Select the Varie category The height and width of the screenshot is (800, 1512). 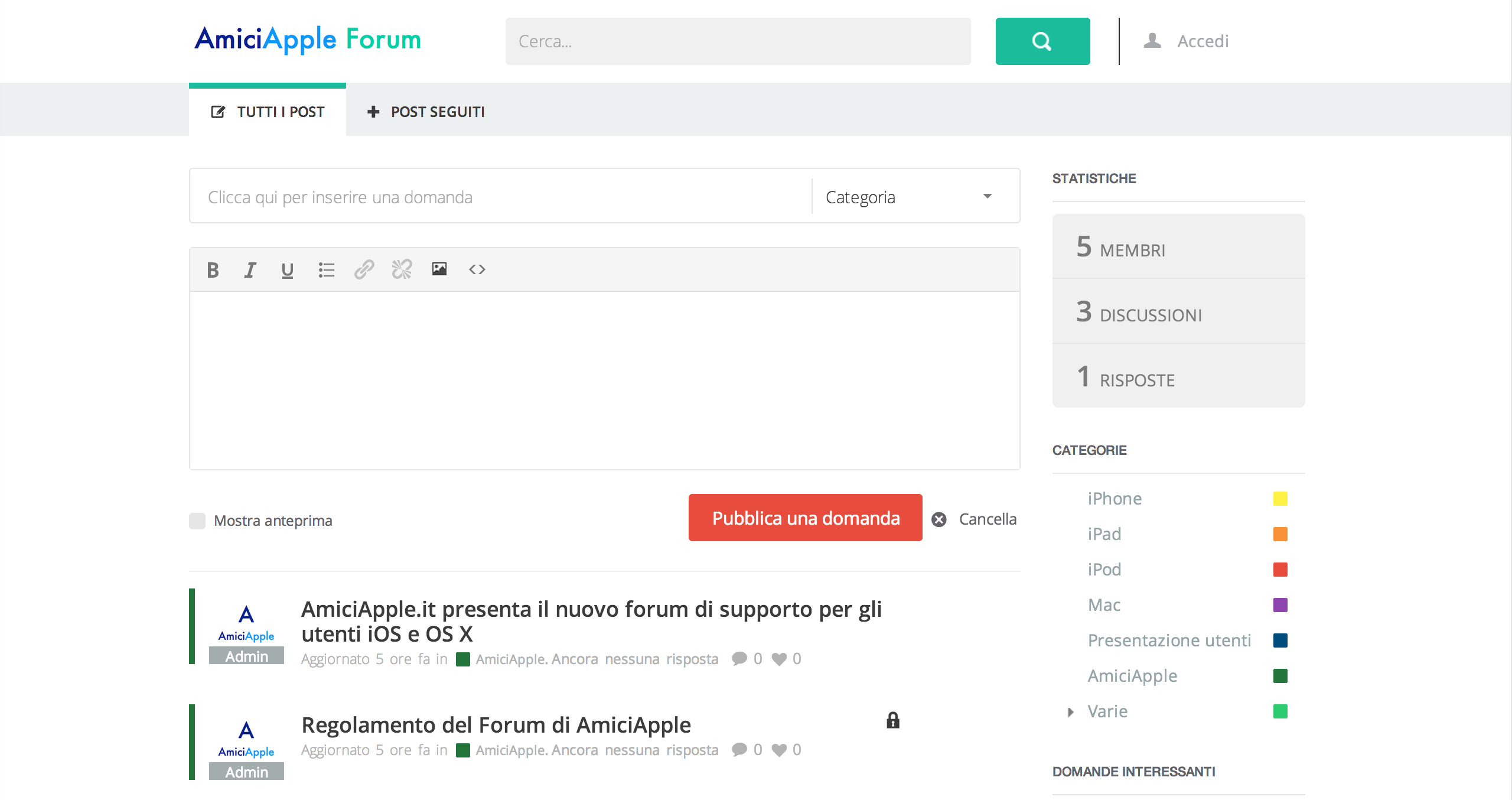click(x=1107, y=711)
